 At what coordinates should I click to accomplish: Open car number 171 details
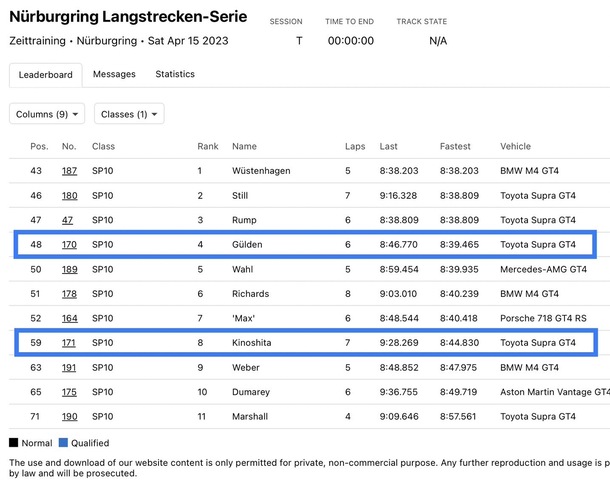coord(69,343)
